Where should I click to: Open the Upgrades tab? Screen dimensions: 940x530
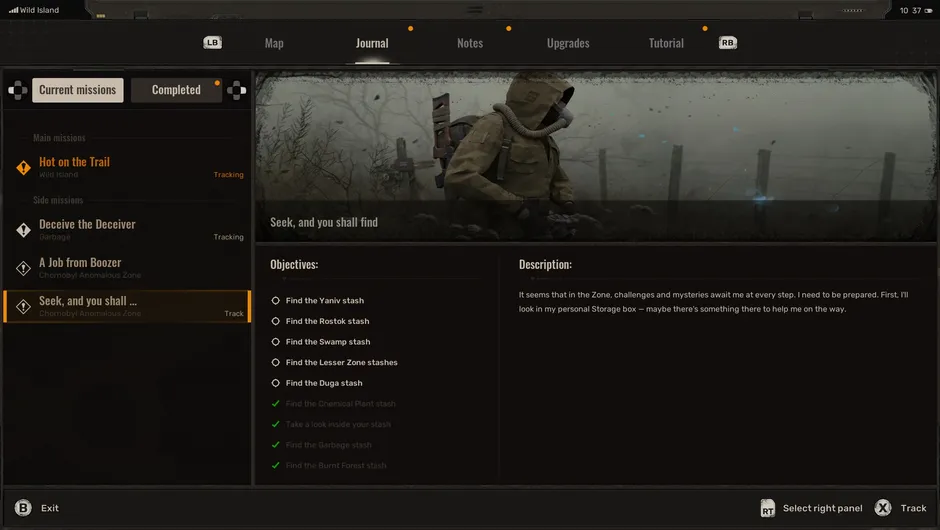pyautogui.click(x=568, y=43)
